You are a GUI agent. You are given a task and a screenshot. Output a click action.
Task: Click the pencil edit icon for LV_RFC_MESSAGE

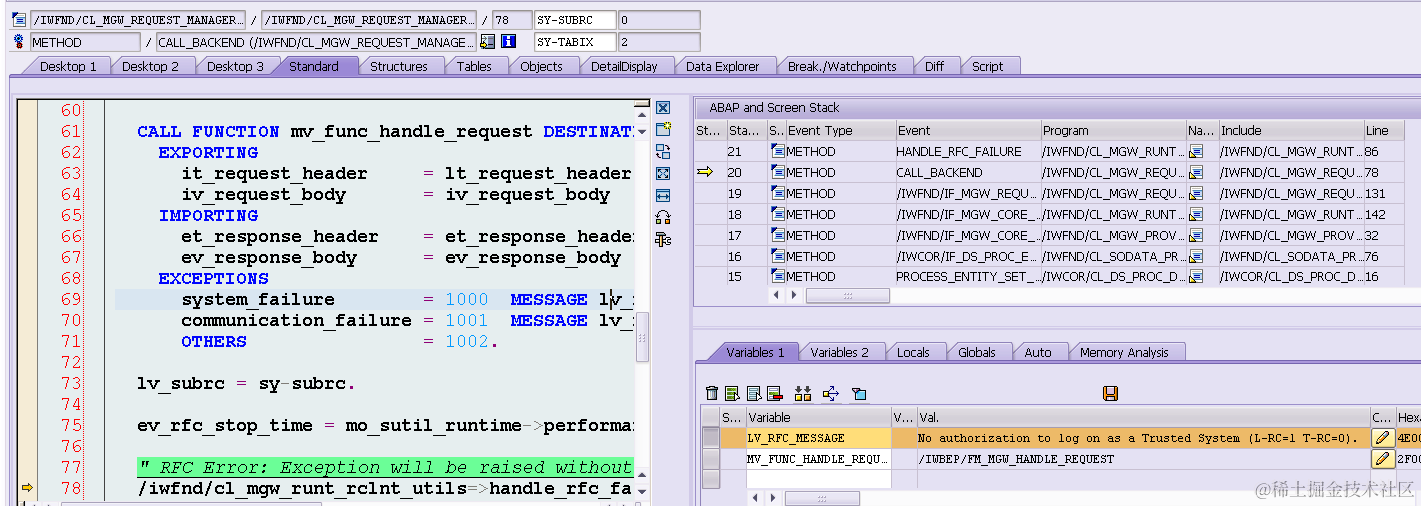click(x=1383, y=438)
